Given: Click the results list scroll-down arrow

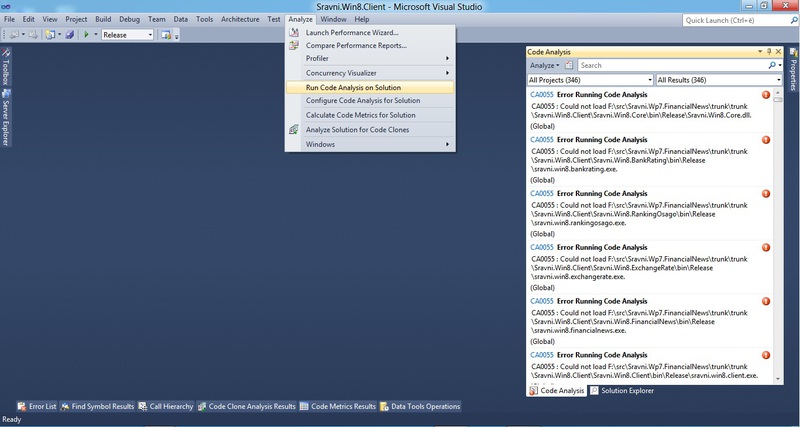Looking at the screenshot, I should (778, 379).
